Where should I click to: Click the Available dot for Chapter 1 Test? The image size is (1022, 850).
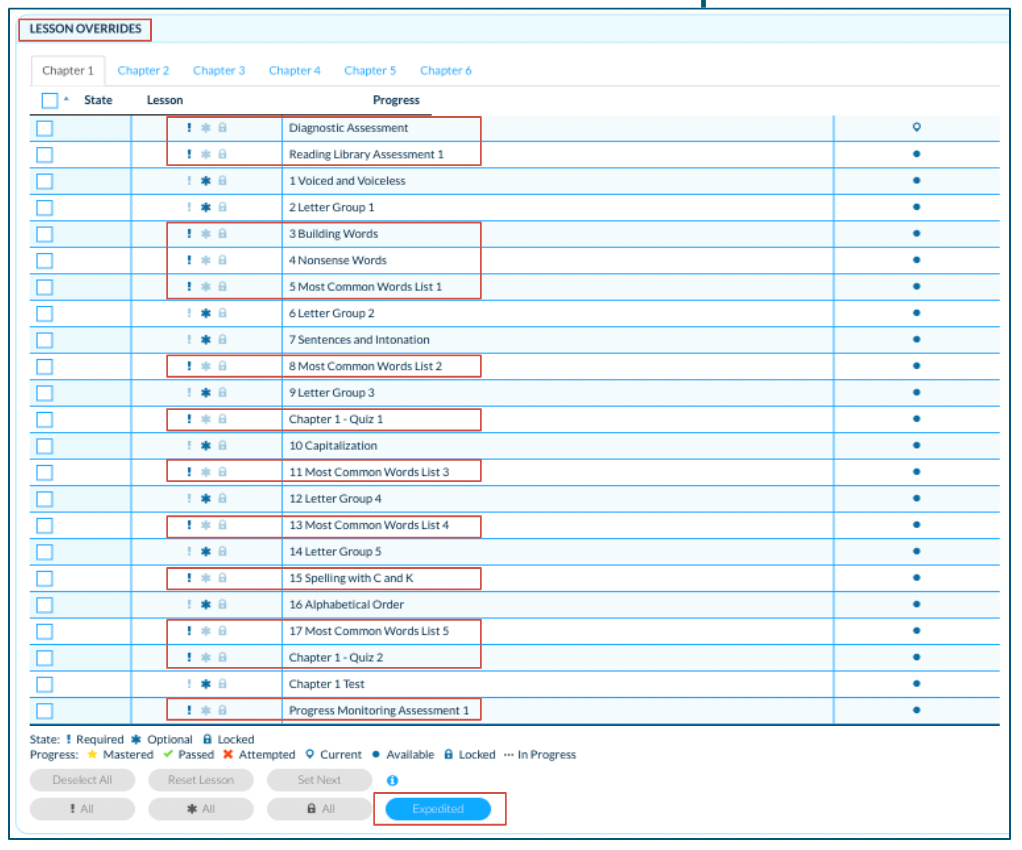pyautogui.click(x=916, y=684)
